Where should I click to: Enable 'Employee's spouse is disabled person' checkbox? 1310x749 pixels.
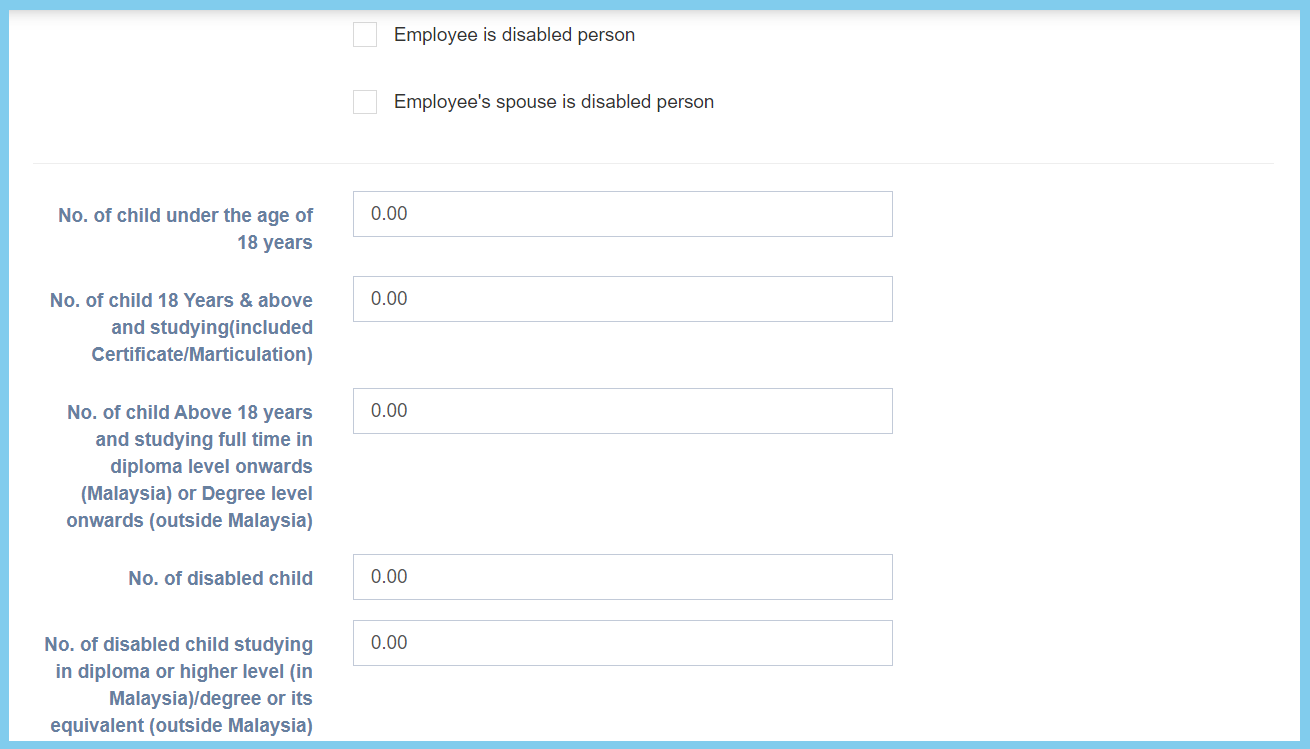point(365,102)
